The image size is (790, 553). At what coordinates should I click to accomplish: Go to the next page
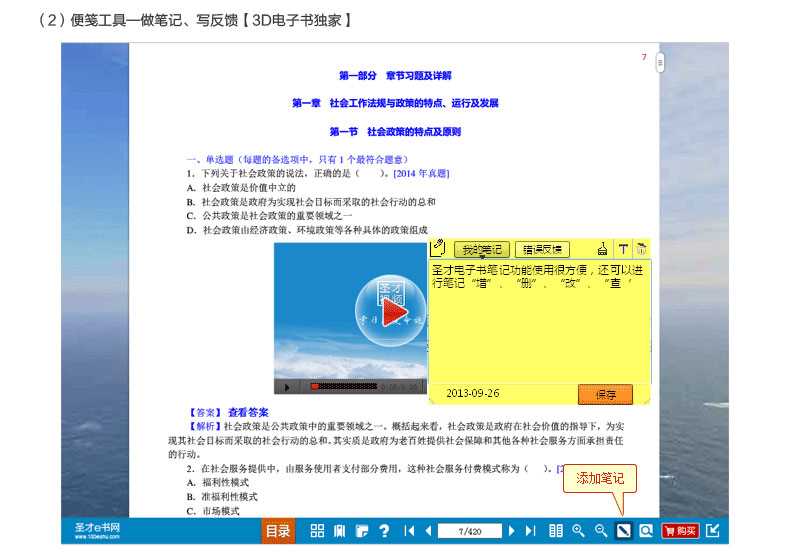point(512,531)
